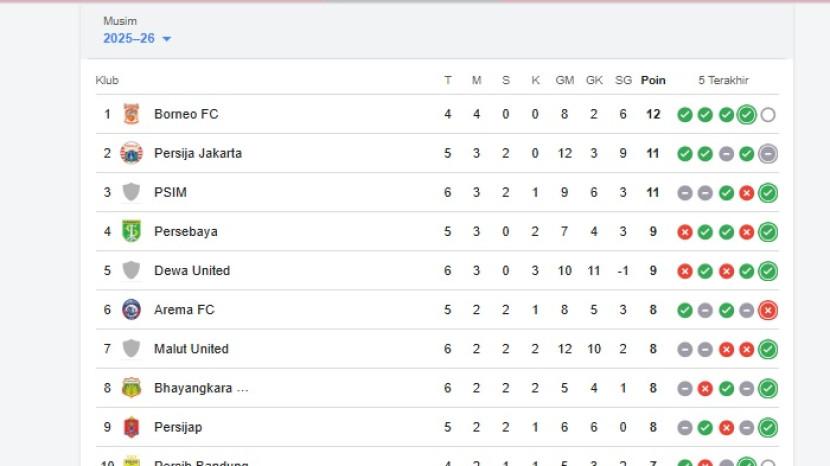Image resolution: width=830 pixels, height=466 pixels.
Task: Select the Malut United row name
Action: pos(191,349)
